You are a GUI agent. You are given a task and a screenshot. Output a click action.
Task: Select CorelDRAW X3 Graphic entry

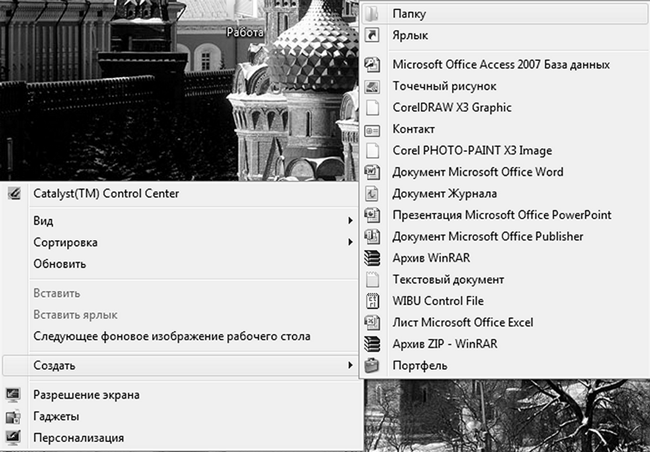tap(452, 108)
